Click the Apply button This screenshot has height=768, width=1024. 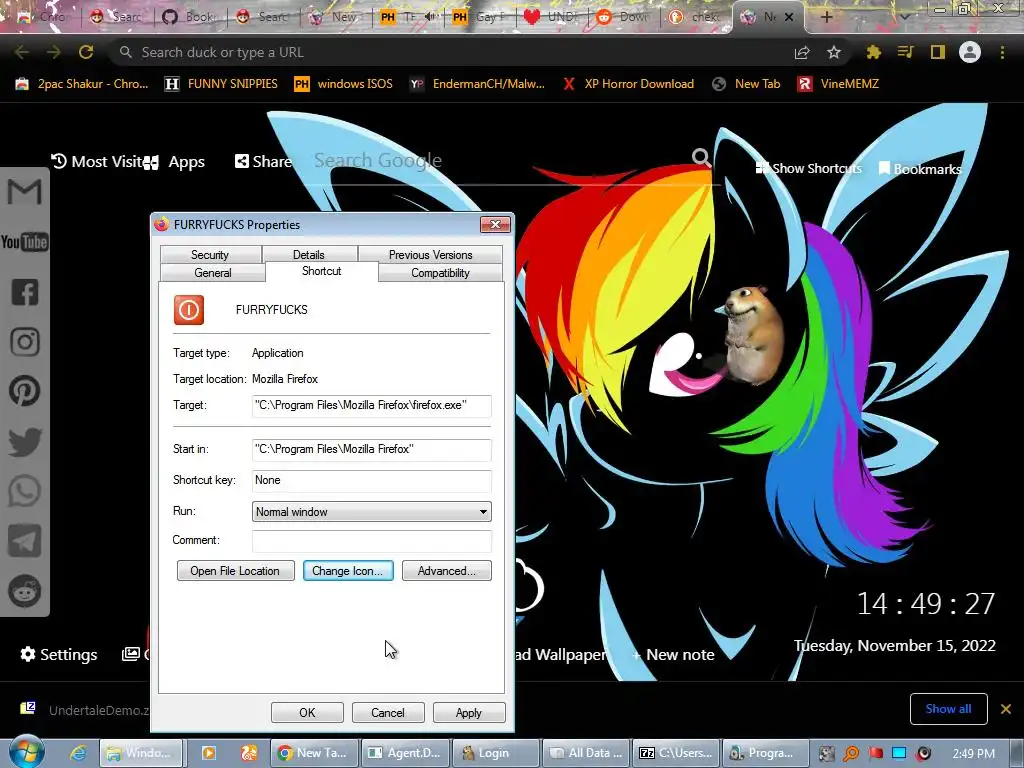[x=469, y=712]
